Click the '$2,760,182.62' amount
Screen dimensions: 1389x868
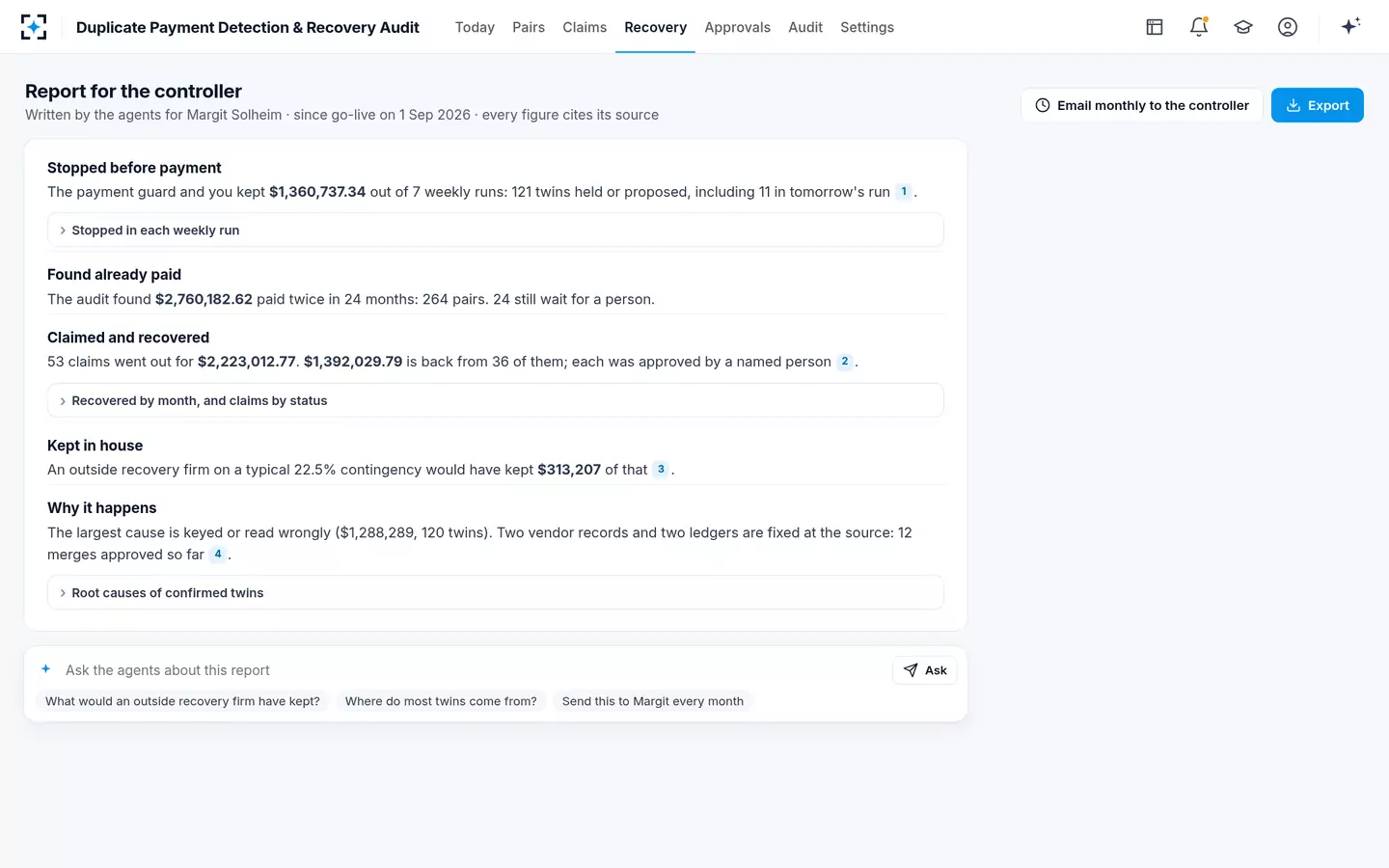pyautogui.click(x=204, y=299)
